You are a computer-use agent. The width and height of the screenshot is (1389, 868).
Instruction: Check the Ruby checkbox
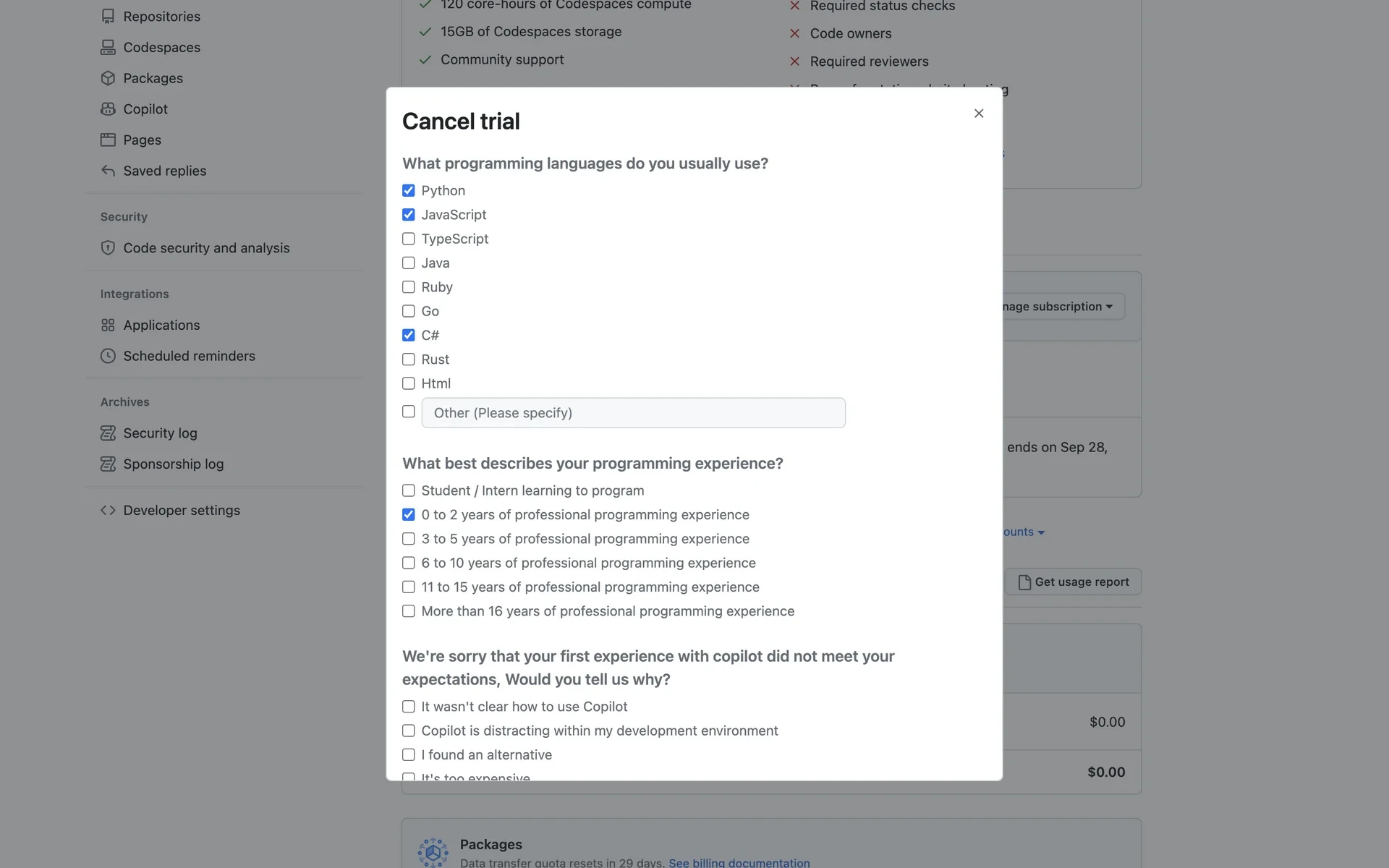pyautogui.click(x=409, y=287)
